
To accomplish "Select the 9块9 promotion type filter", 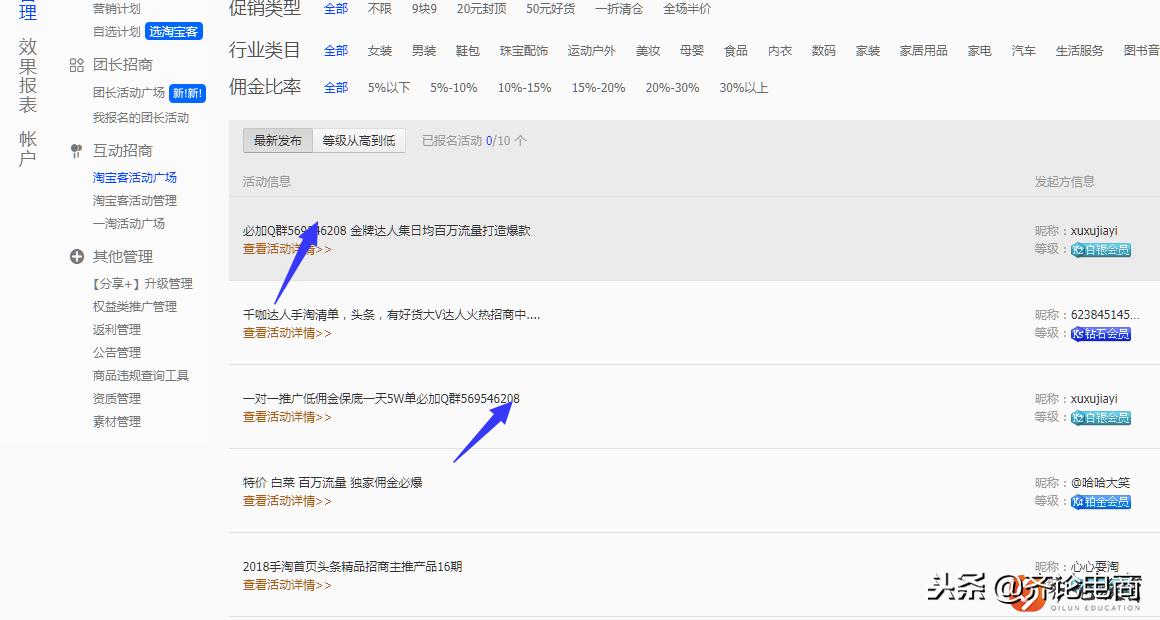I will [423, 9].
